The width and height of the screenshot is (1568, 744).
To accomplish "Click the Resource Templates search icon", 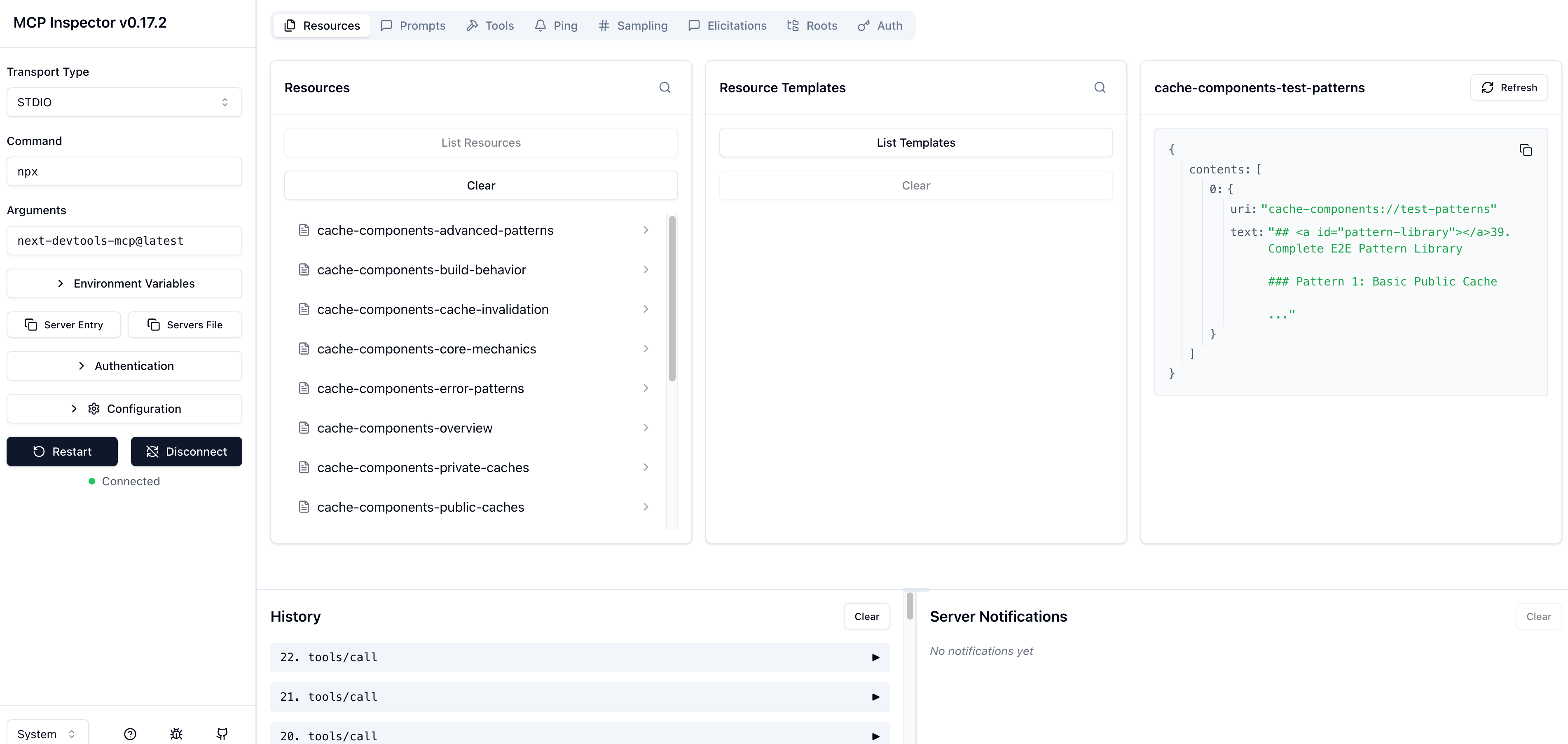I will (x=1099, y=88).
